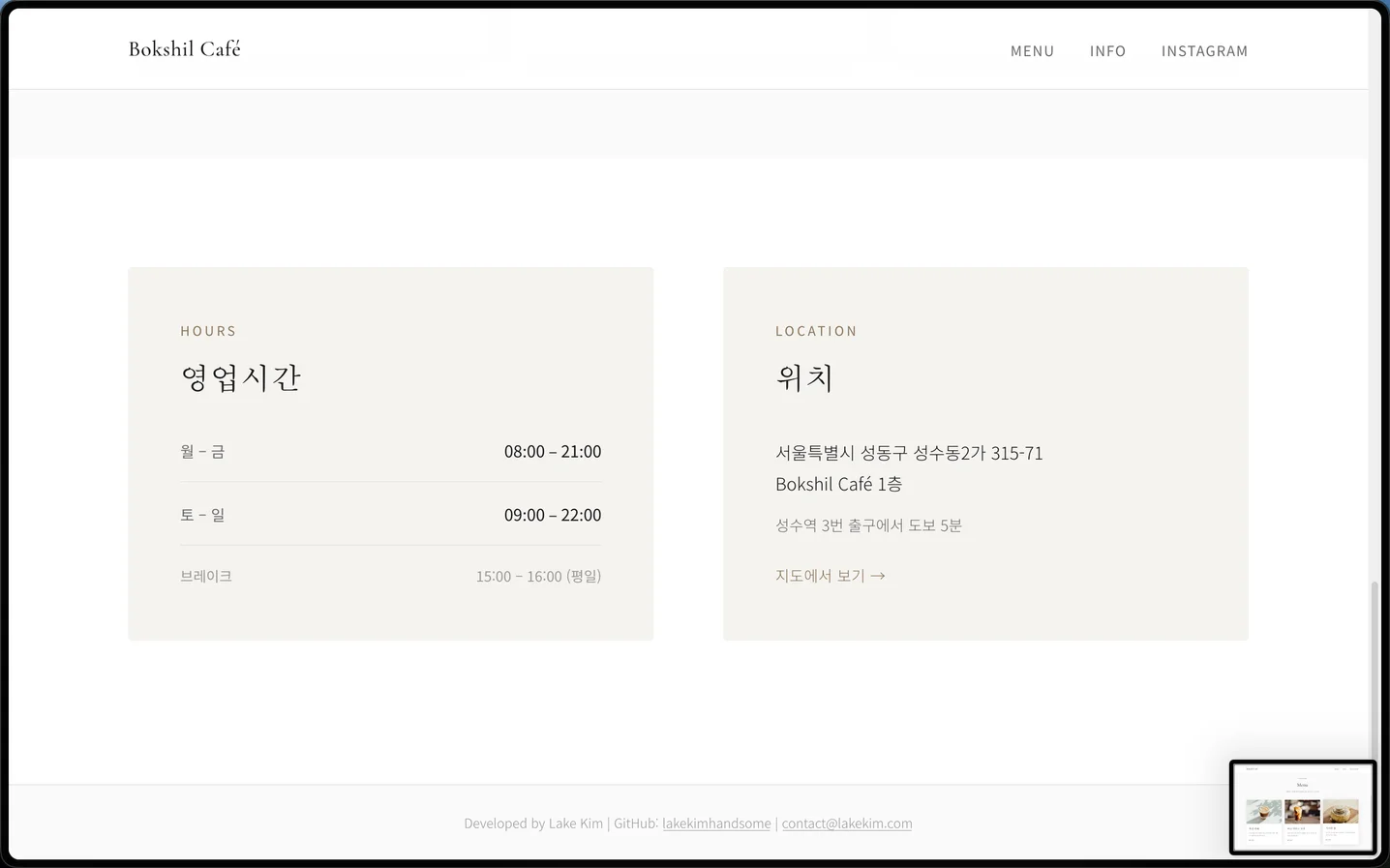Click the Bokshil Café 1층 address line

pyautogui.click(x=838, y=484)
